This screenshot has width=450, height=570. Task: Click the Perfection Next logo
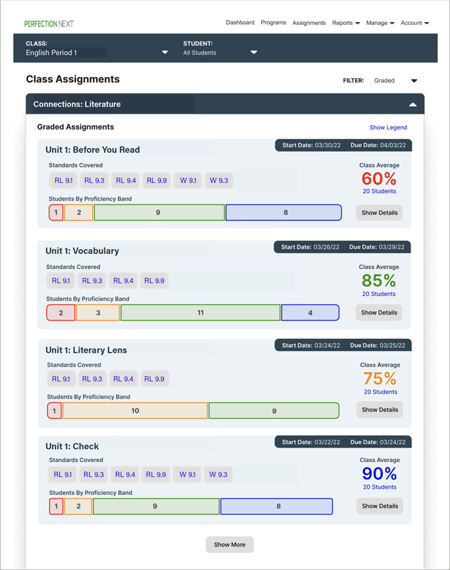pos(49,24)
